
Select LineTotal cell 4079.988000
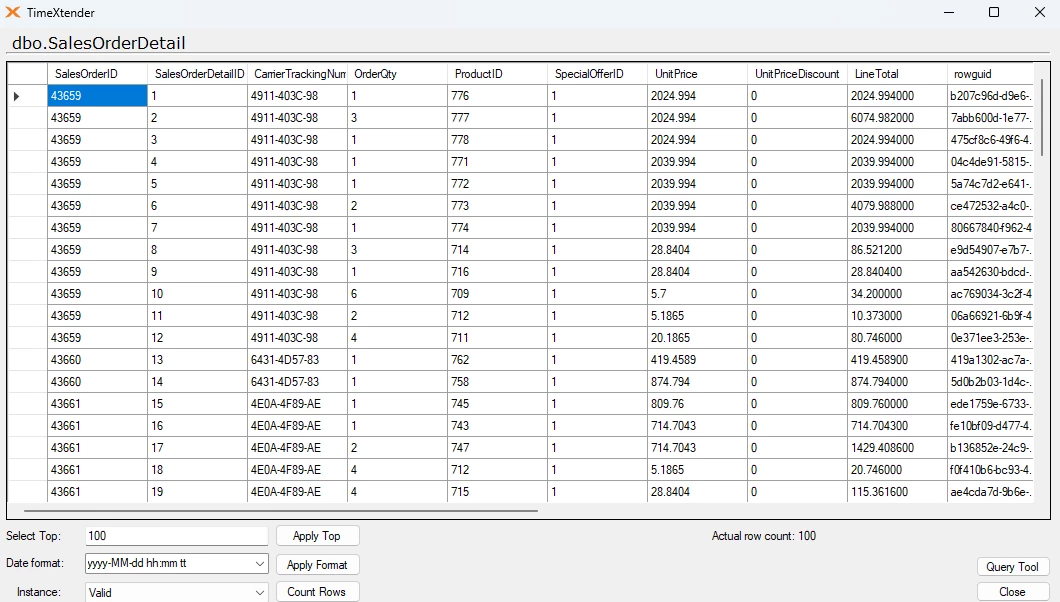coord(898,205)
